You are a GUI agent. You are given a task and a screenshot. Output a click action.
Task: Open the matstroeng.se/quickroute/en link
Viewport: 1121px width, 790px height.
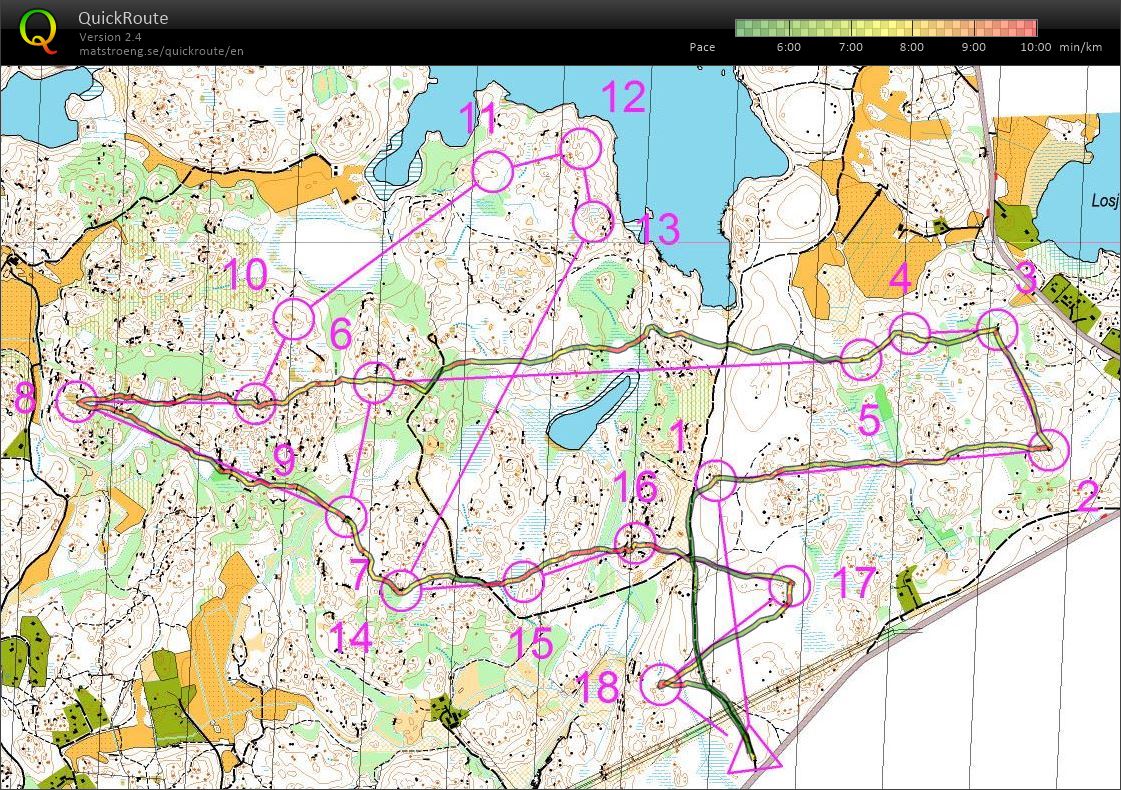click(x=161, y=51)
